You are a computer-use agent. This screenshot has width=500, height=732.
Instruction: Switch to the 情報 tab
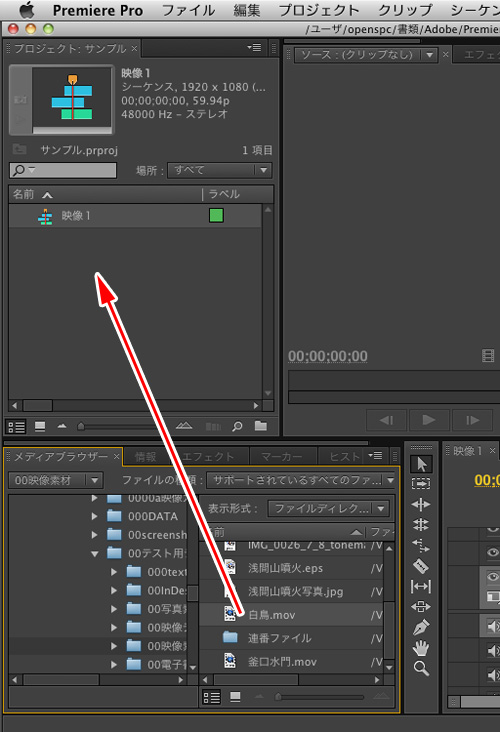[146, 457]
